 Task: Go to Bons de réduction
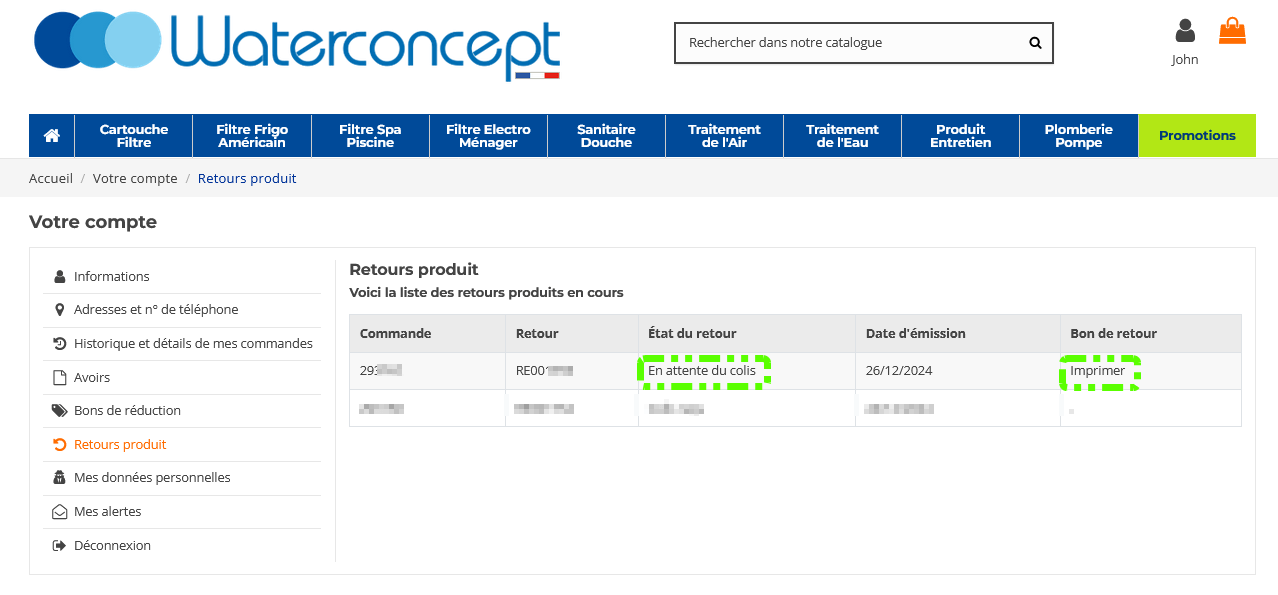pyautogui.click(x=127, y=411)
